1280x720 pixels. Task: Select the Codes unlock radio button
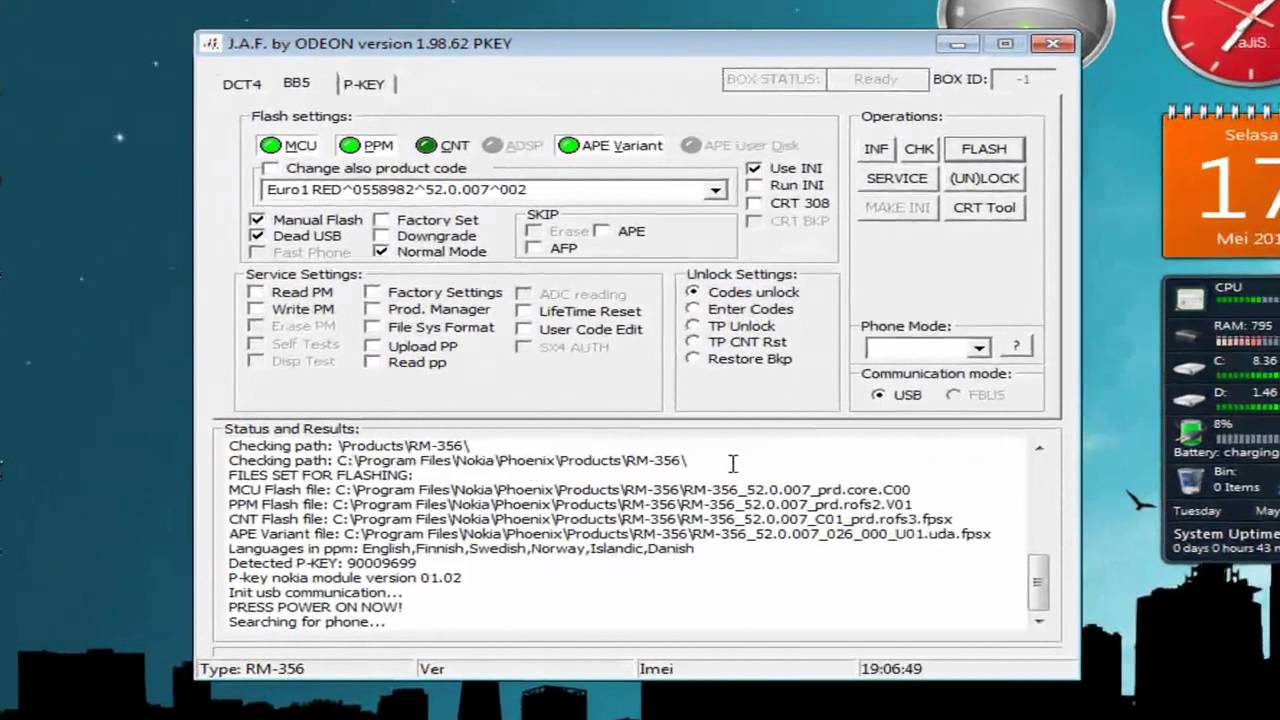692,292
